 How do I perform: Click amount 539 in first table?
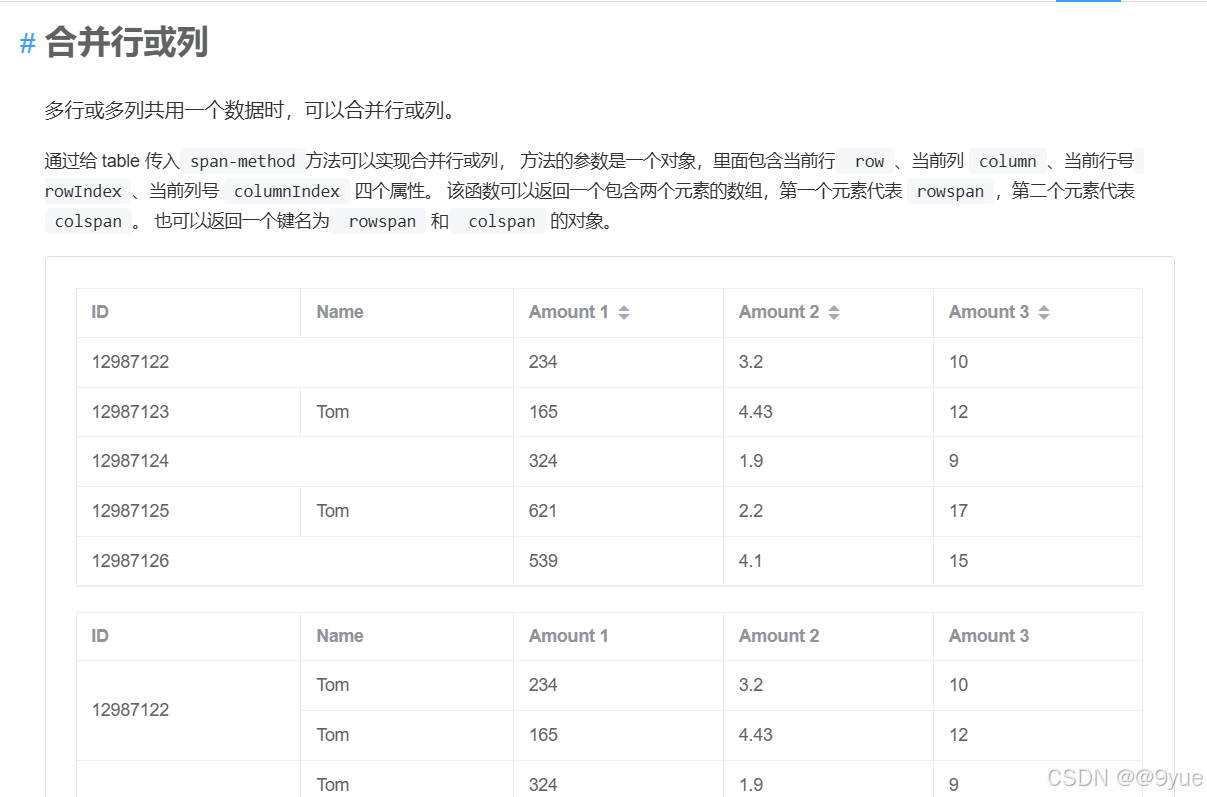pyautogui.click(x=543, y=561)
